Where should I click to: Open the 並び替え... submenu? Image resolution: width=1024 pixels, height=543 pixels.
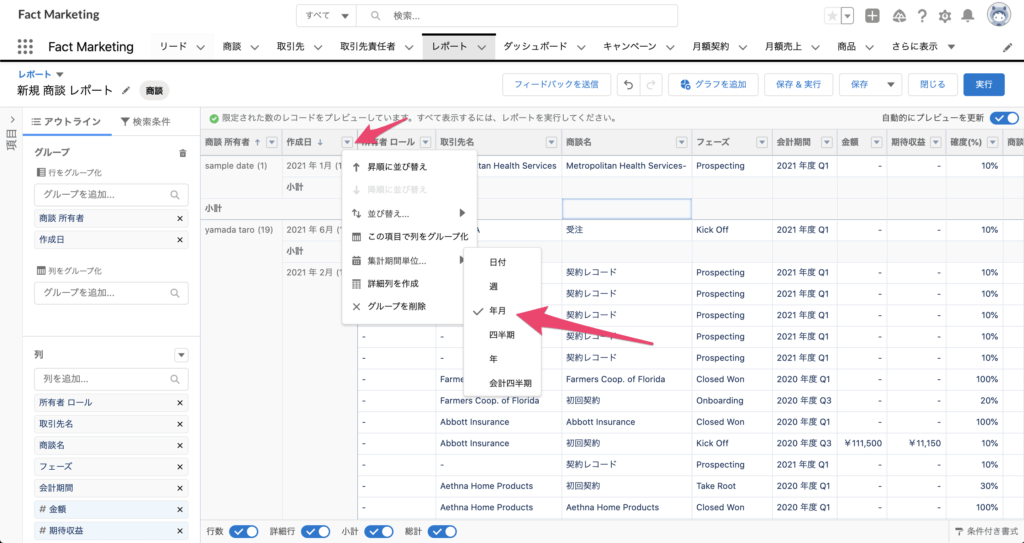pos(409,214)
